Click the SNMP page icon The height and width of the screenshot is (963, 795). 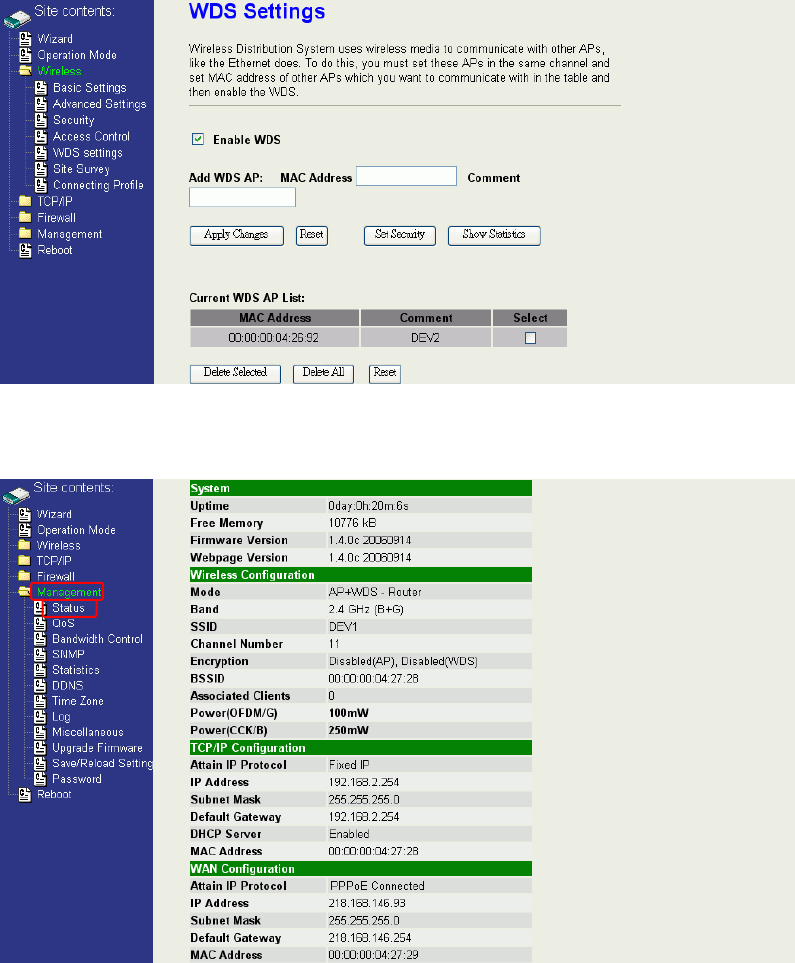40,654
